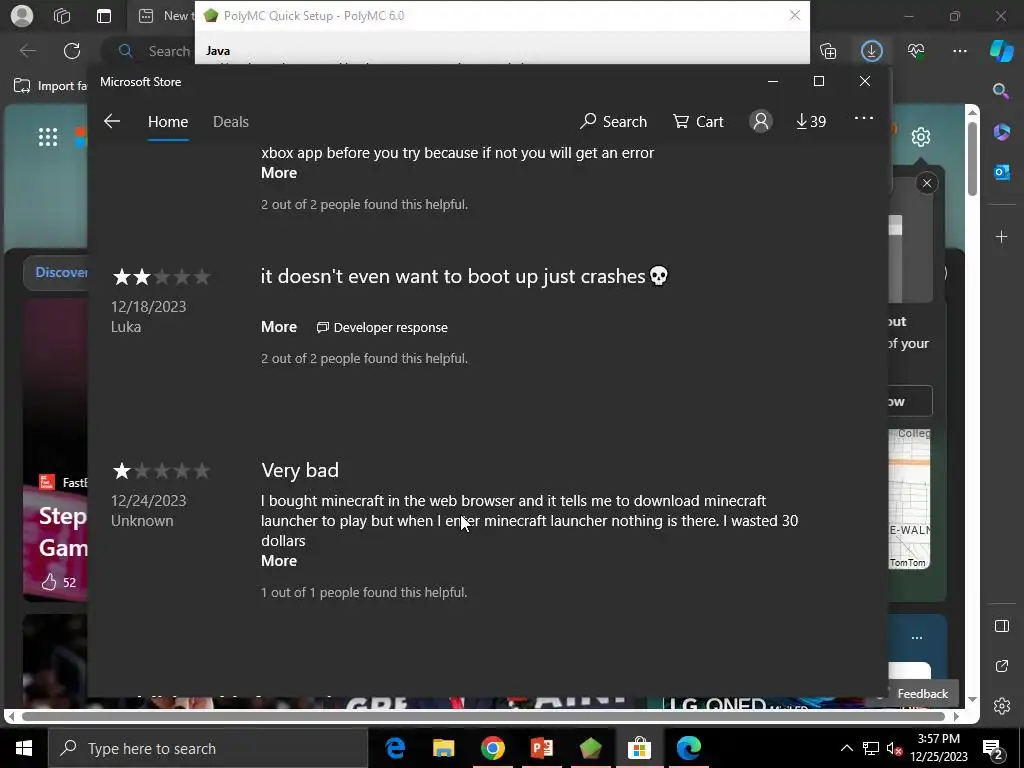Click the two-star rating on Luka's review
1024x768 pixels.
161,277
